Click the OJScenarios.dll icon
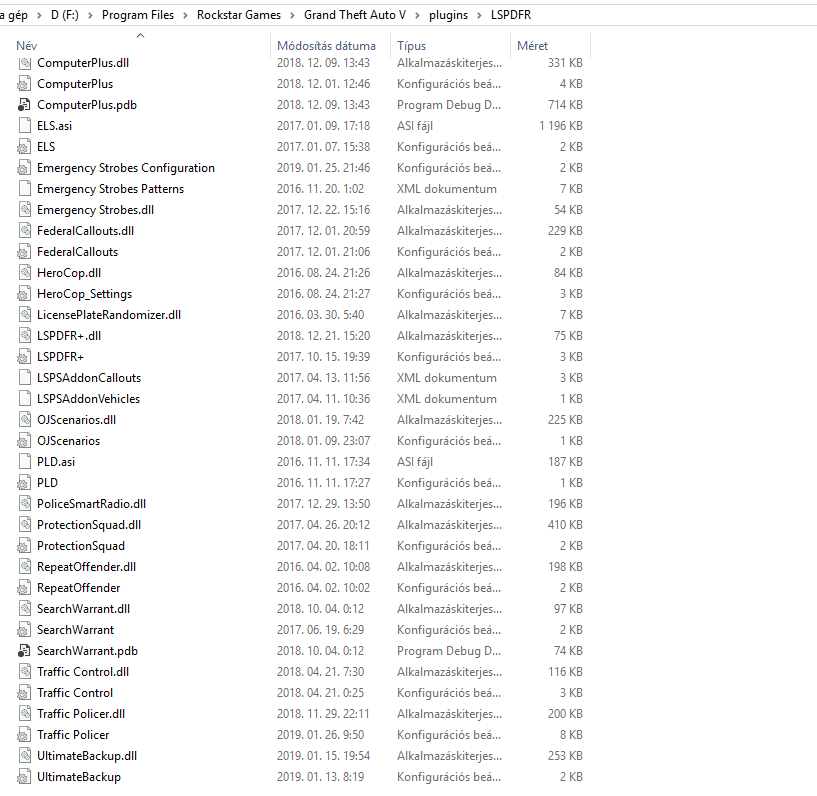 pyautogui.click(x=24, y=420)
